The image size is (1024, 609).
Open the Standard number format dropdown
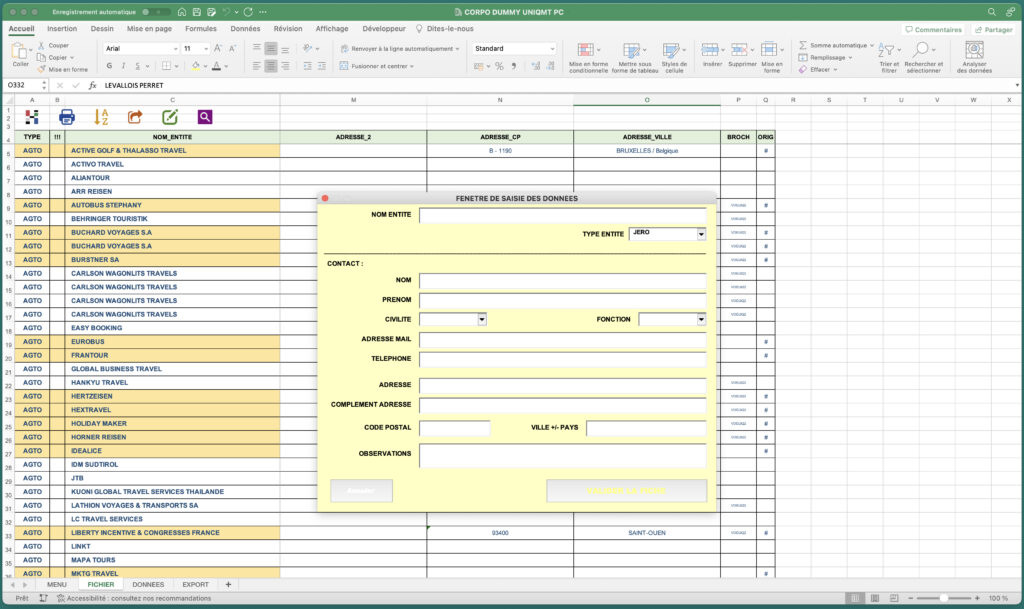(552, 49)
